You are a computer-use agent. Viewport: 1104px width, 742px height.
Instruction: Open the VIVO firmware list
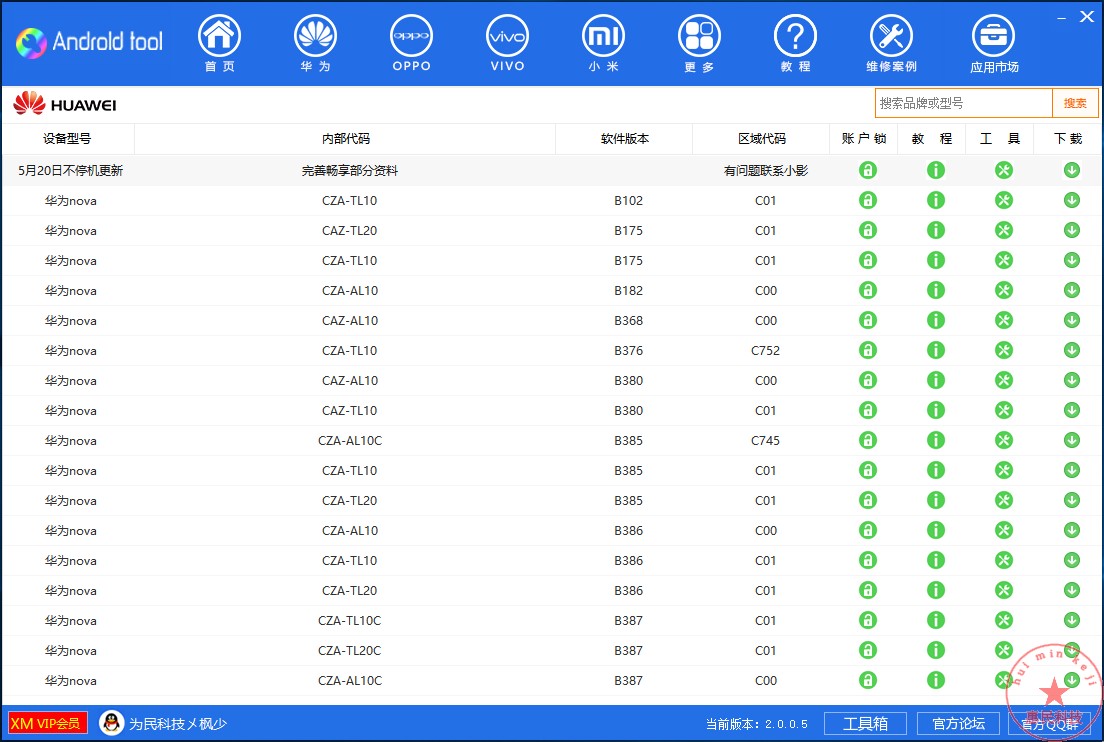coord(507,42)
